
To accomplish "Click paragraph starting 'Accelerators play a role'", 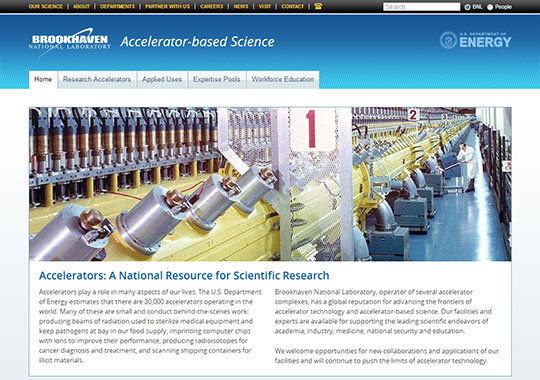I will point(150,326).
